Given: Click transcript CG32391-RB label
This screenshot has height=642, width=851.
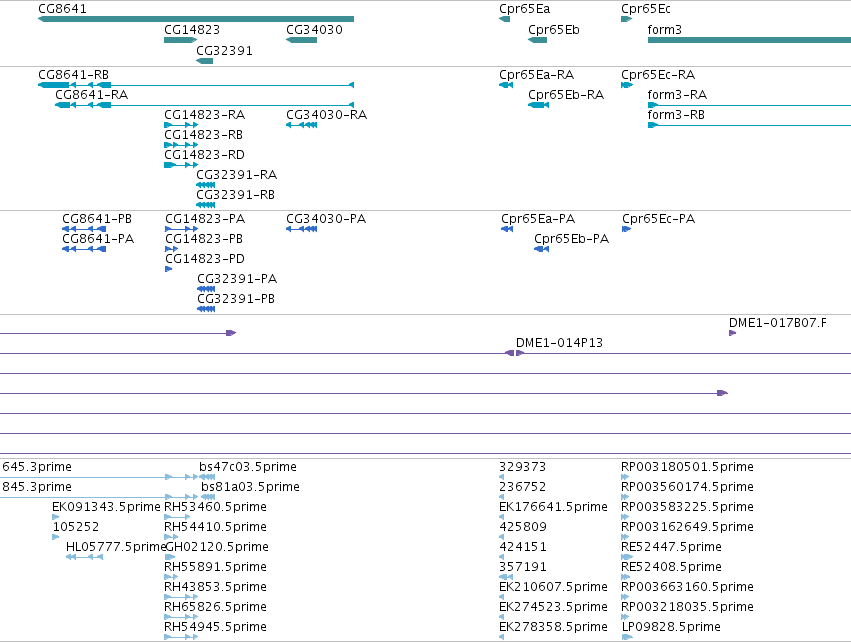Looking at the screenshot, I should pos(236,195).
